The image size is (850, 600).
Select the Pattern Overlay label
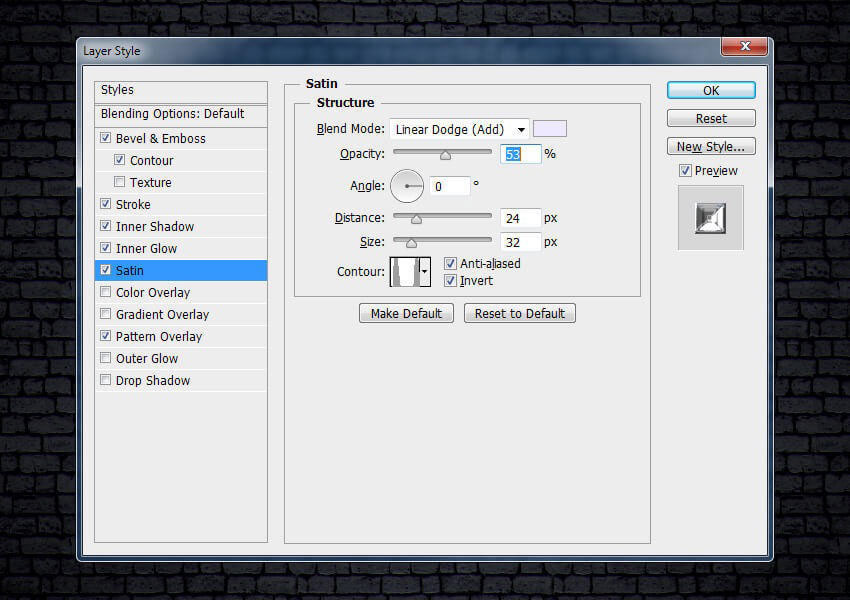(159, 336)
